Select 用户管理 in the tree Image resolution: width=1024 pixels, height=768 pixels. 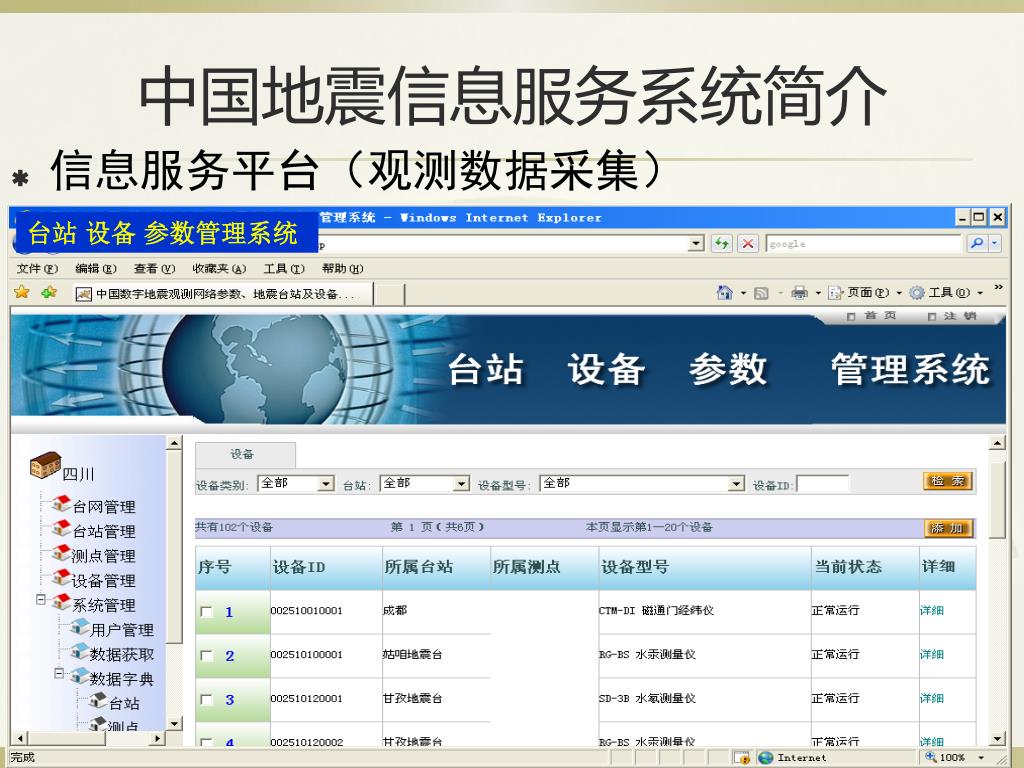coord(121,630)
